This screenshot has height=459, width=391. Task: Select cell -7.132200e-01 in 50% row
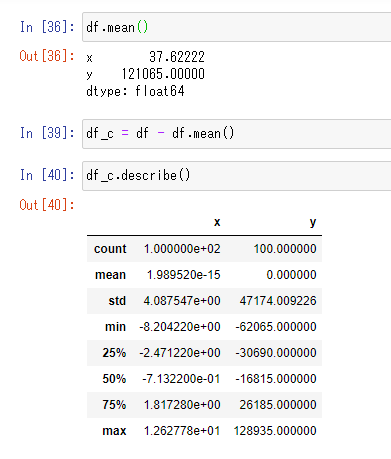[181, 379]
